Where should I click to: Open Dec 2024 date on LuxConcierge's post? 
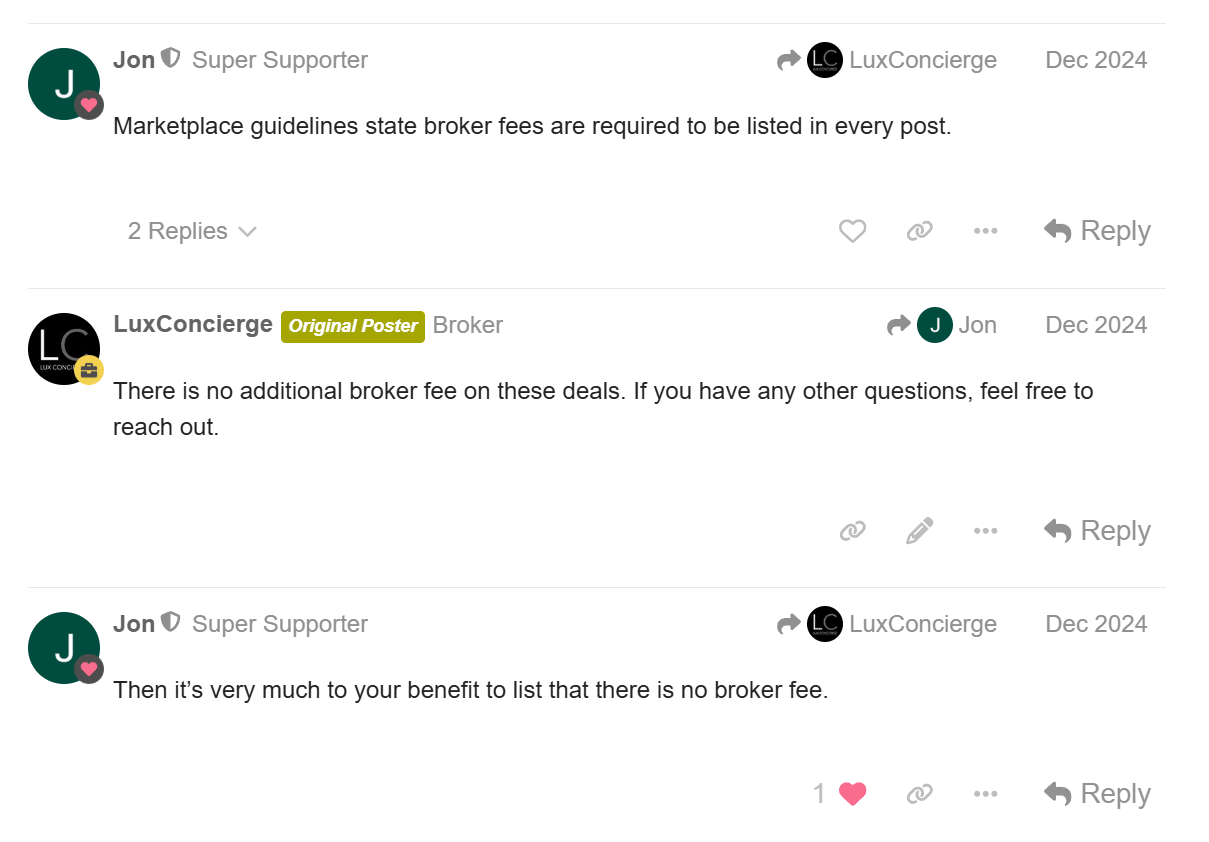(1096, 325)
